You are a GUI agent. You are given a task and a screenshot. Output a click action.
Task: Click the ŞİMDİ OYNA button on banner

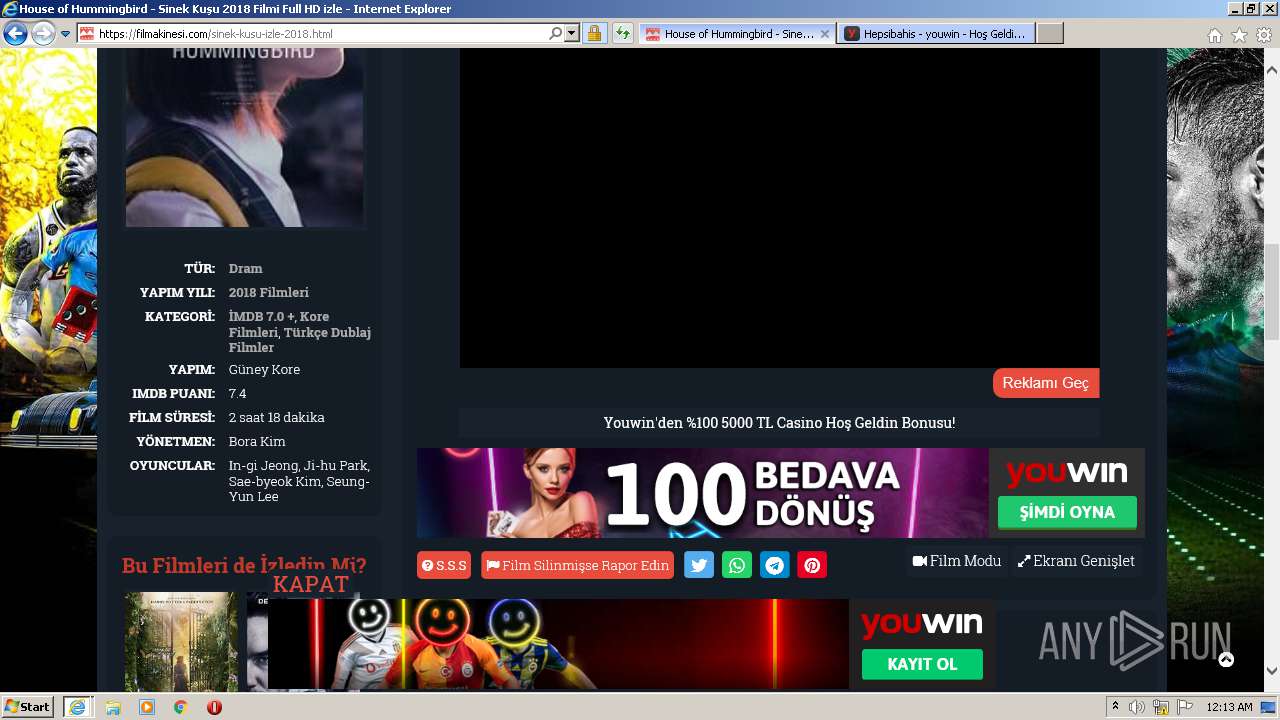[1067, 512]
